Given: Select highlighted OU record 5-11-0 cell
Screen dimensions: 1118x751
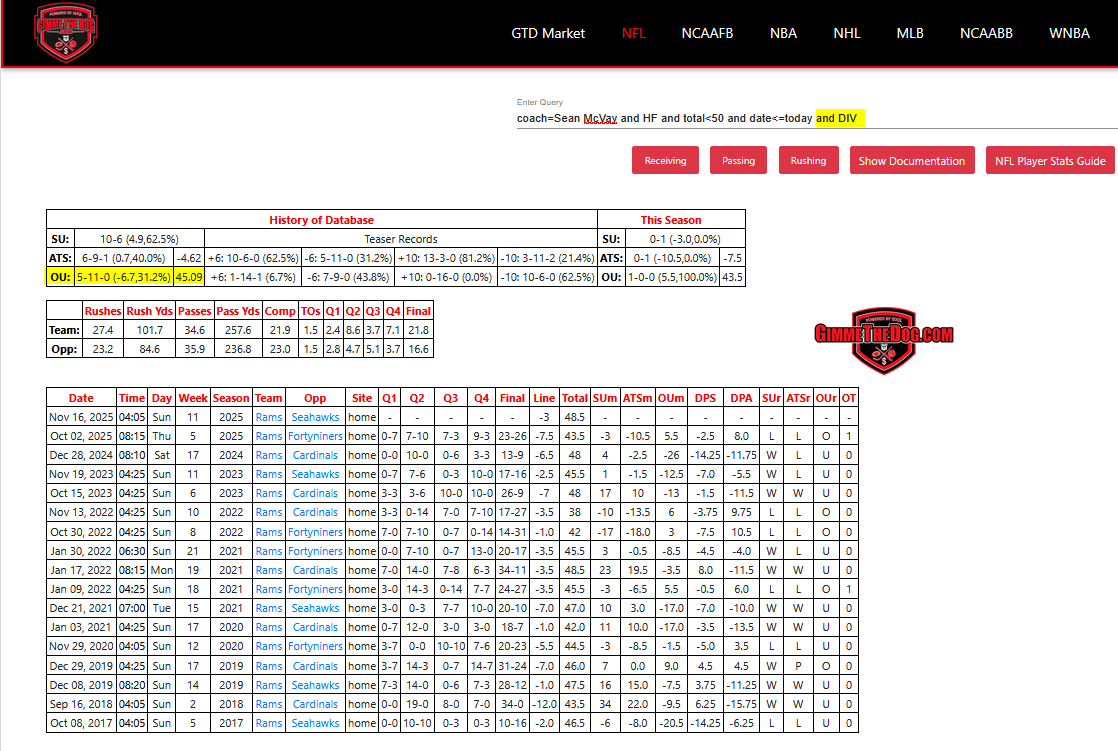Looking at the screenshot, I should [123, 277].
